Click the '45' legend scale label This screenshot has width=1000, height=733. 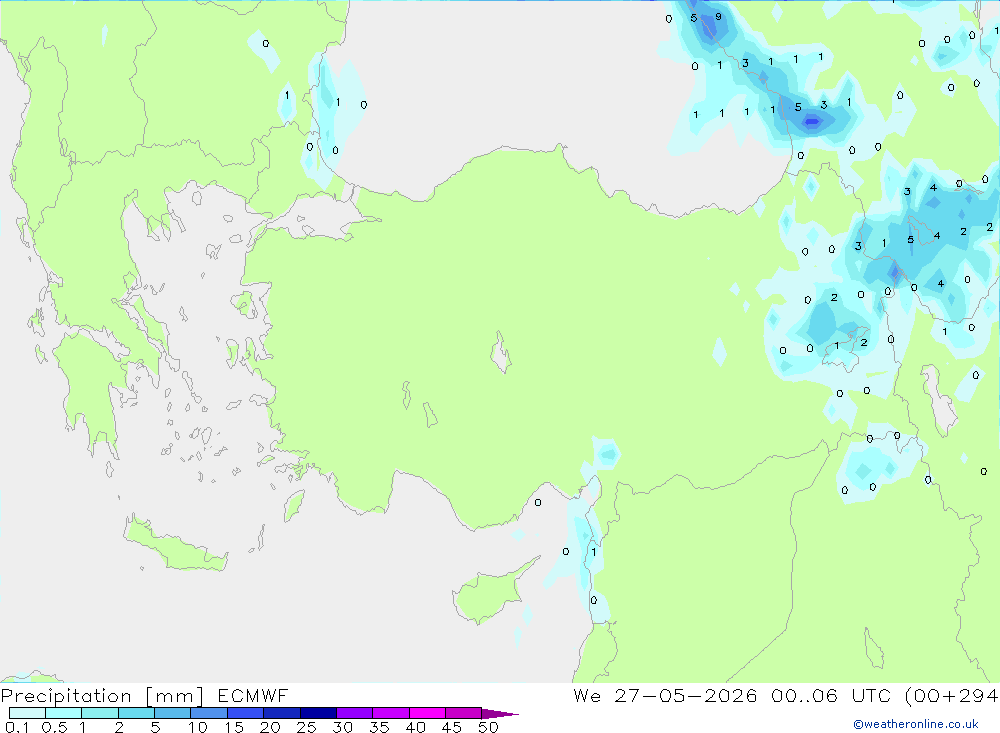[452, 727]
